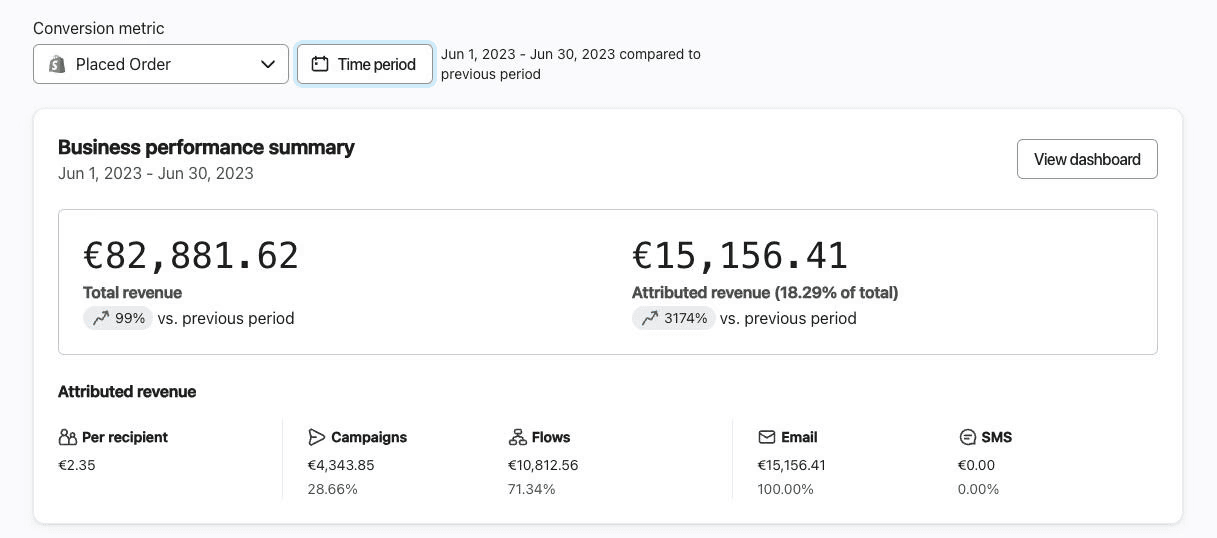The width and height of the screenshot is (1217, 538).
Task: Click the Attributed revenue trend arrow icon
Action: 650,318
